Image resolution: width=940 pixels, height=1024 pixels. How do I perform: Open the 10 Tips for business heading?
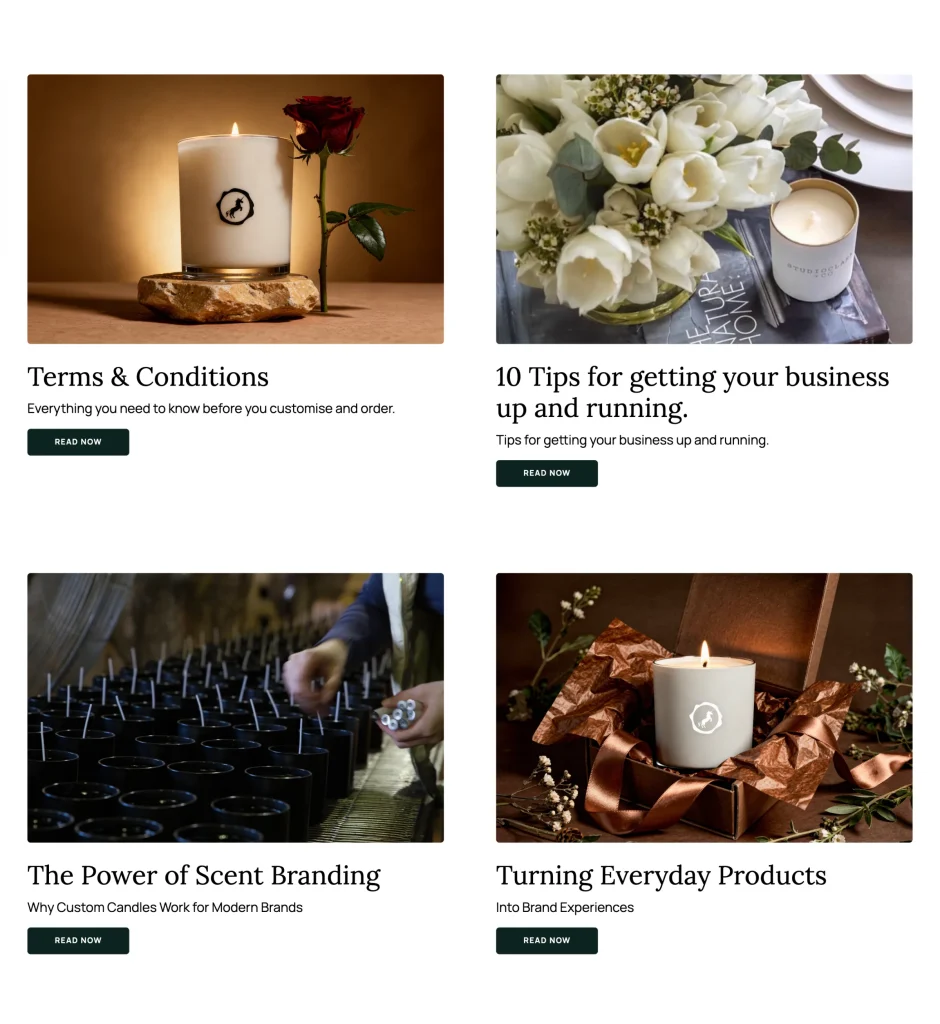click(x=692, y=392)
